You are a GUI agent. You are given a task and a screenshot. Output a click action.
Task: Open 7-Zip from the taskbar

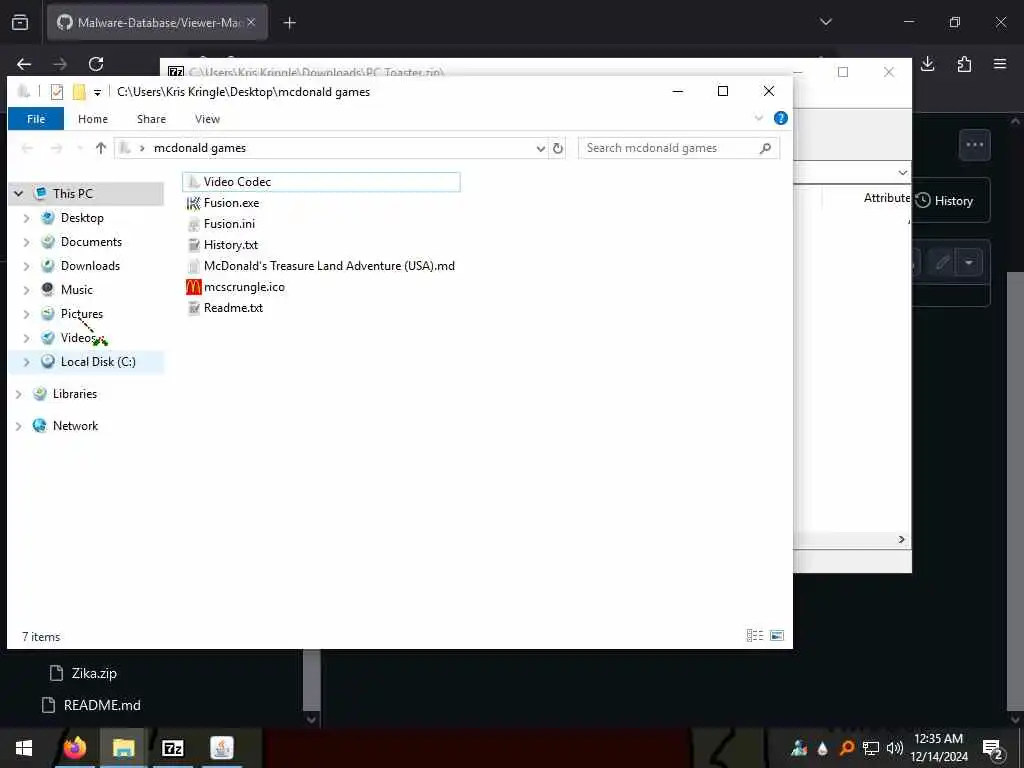172,748
